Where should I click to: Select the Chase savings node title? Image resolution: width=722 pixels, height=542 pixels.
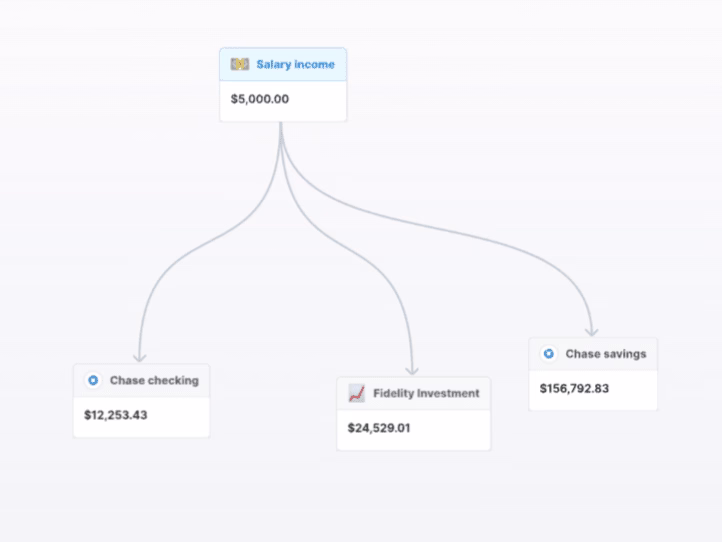(x=606, y=354)
